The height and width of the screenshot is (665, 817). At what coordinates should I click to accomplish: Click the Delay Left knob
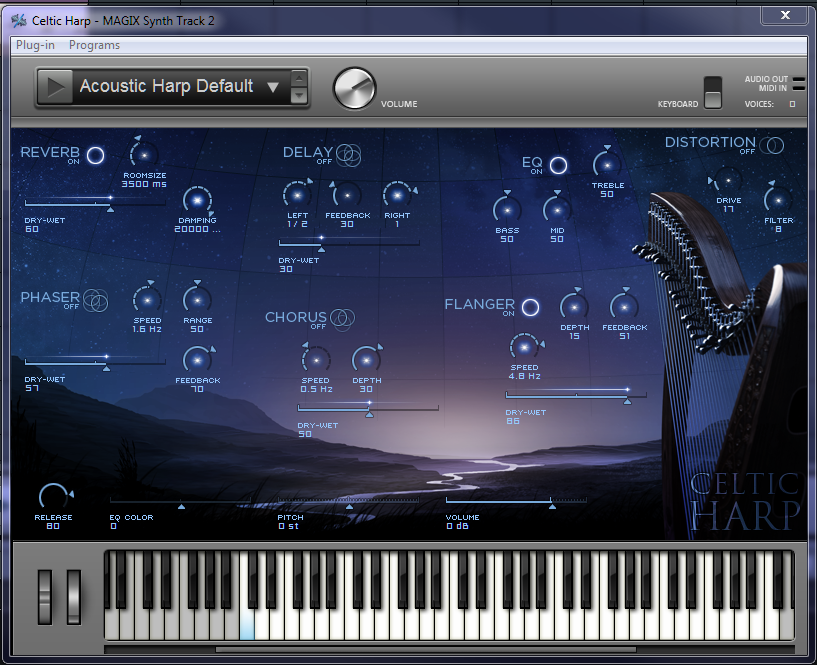[x=298, y=195]
